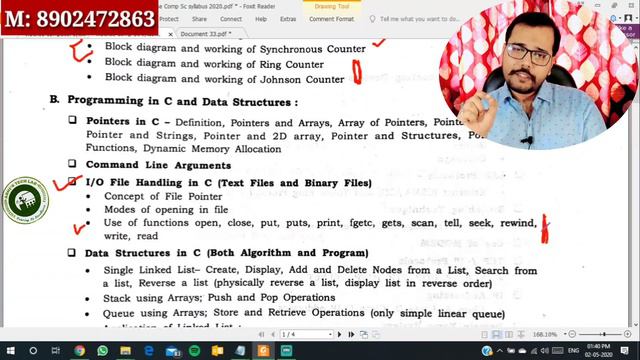Open the Comment Format ribbon tab

pos(331,19)
